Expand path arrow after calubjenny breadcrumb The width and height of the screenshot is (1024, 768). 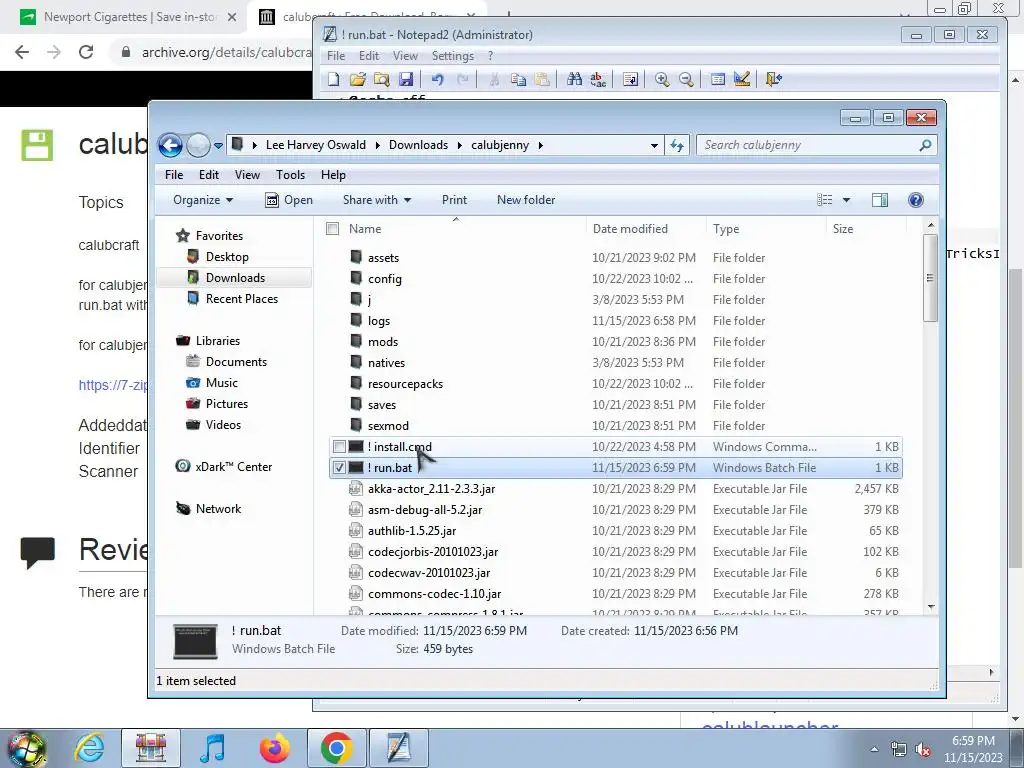[540, 145]
